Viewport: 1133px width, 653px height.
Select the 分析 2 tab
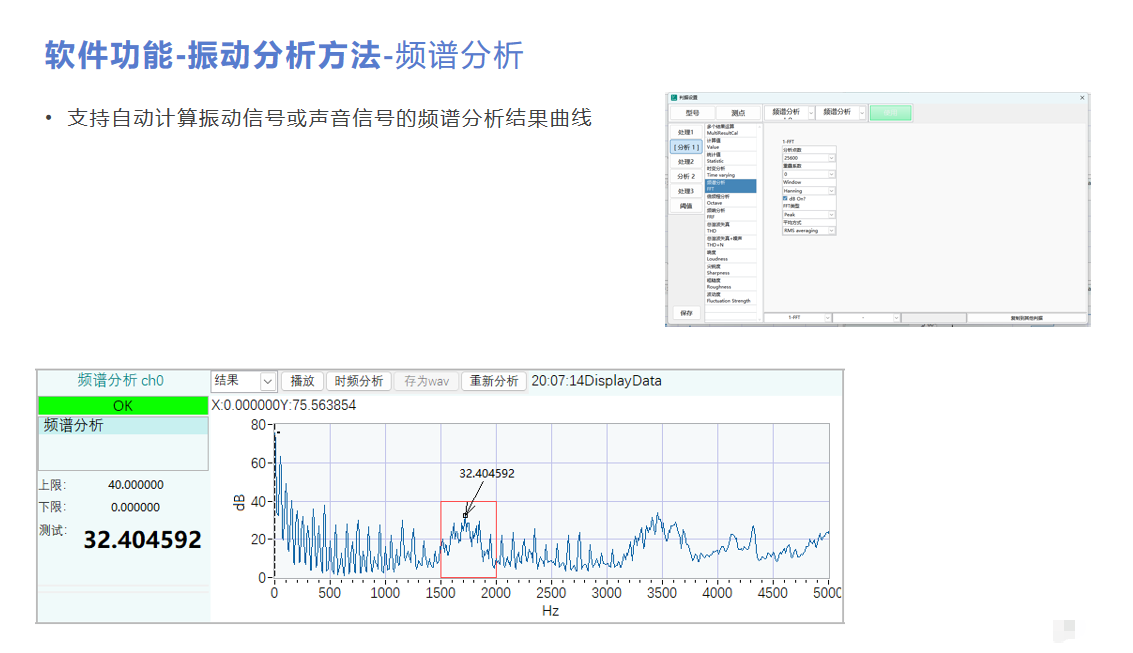(x=685, y=176)
